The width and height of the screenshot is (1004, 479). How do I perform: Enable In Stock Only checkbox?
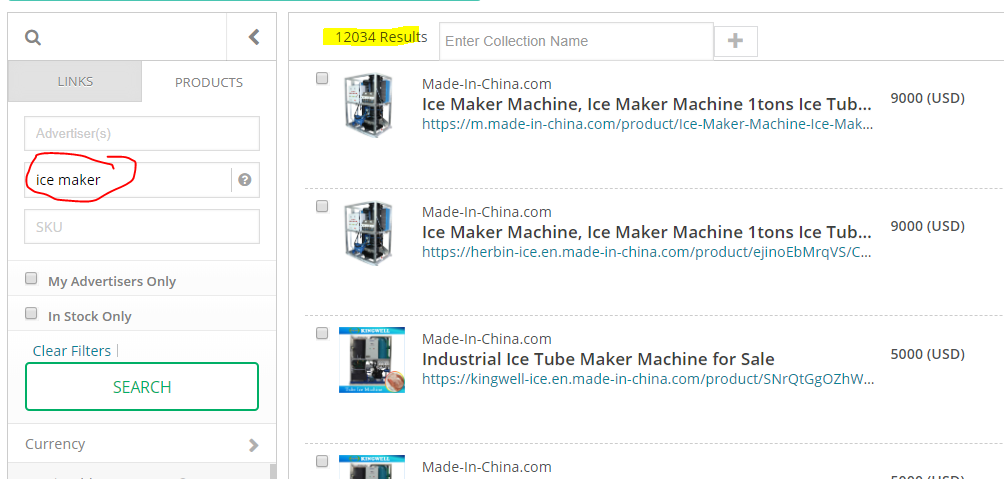[31, 314]
